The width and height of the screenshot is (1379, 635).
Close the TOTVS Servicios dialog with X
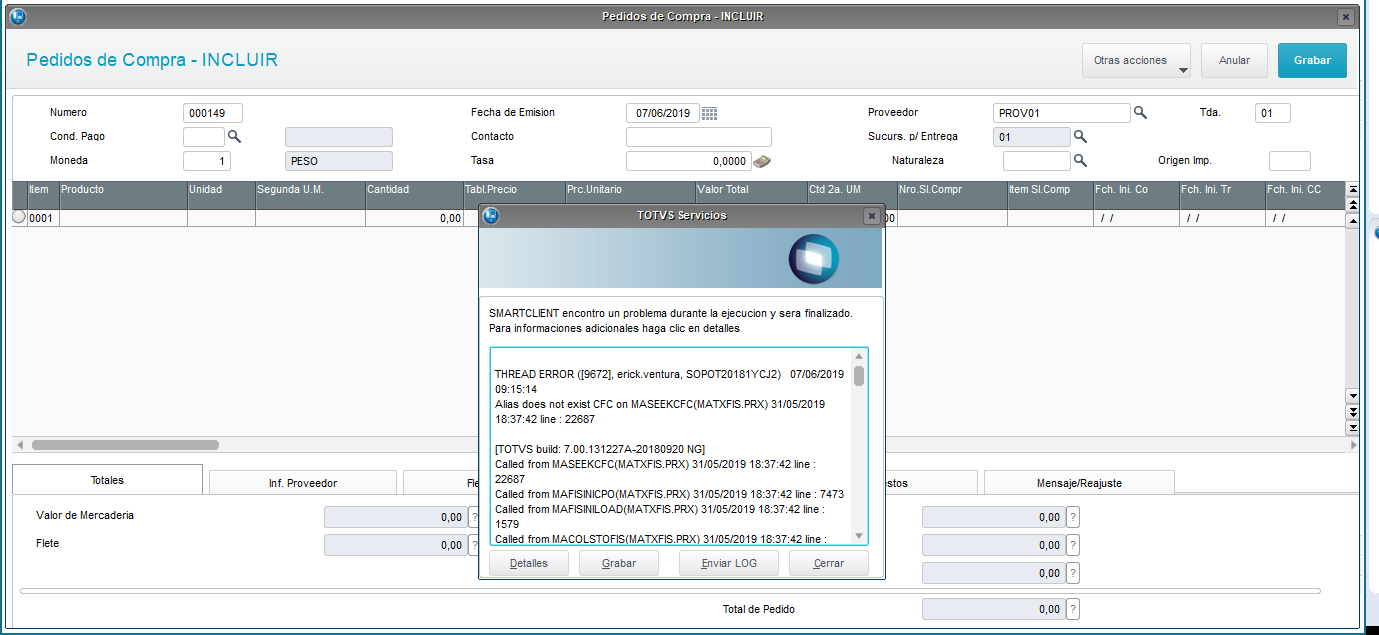(871, 215)
